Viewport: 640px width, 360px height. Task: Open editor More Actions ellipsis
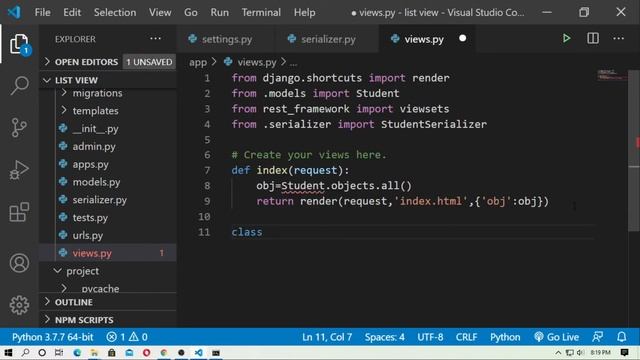coord(618,39)
